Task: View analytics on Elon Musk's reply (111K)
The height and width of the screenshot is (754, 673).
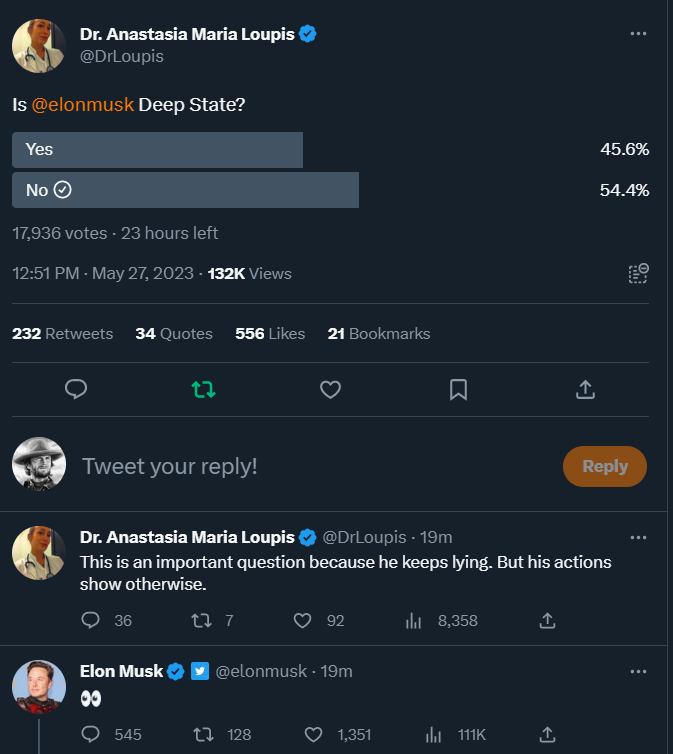Action: pyautogui.click(x=434, y=735)
